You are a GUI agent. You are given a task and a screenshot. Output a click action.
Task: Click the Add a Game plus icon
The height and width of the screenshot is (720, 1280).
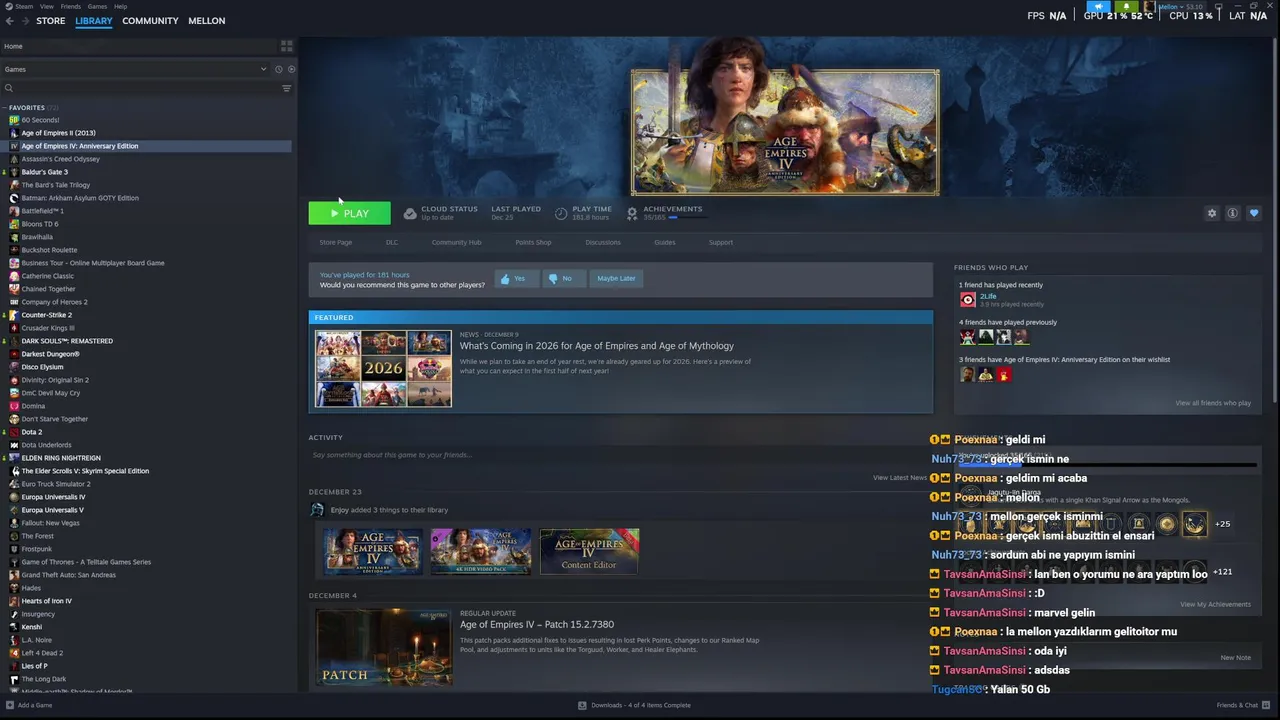[x=10, y=705]
